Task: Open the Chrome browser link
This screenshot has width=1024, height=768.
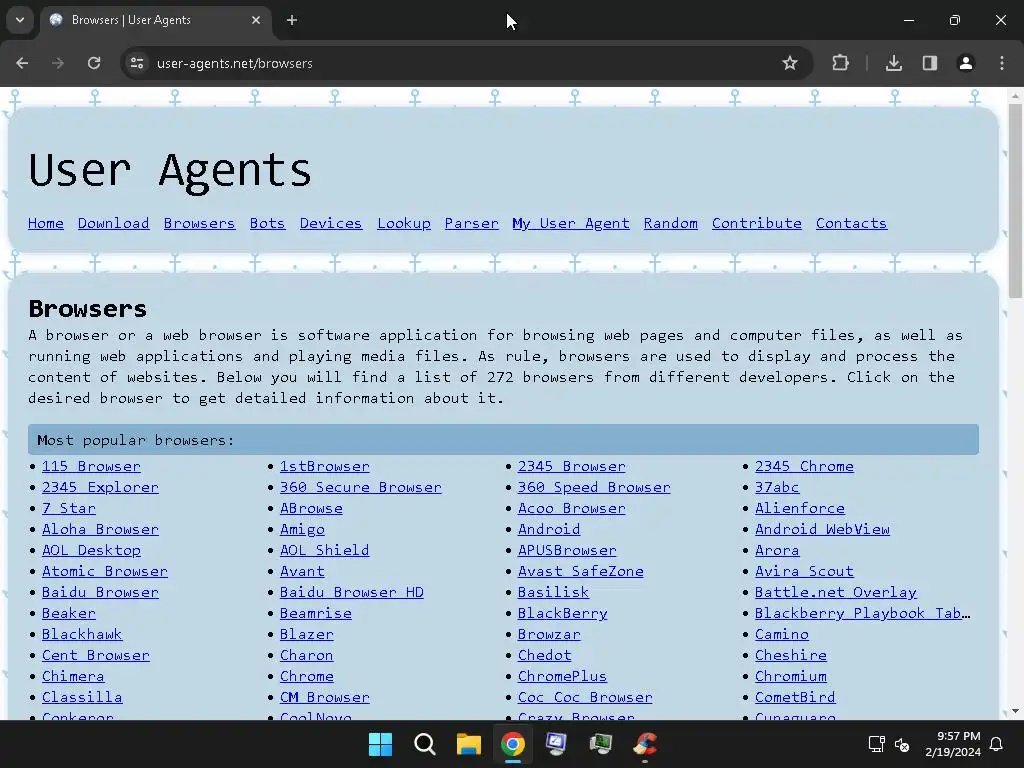Action: [x=307, y=676]
